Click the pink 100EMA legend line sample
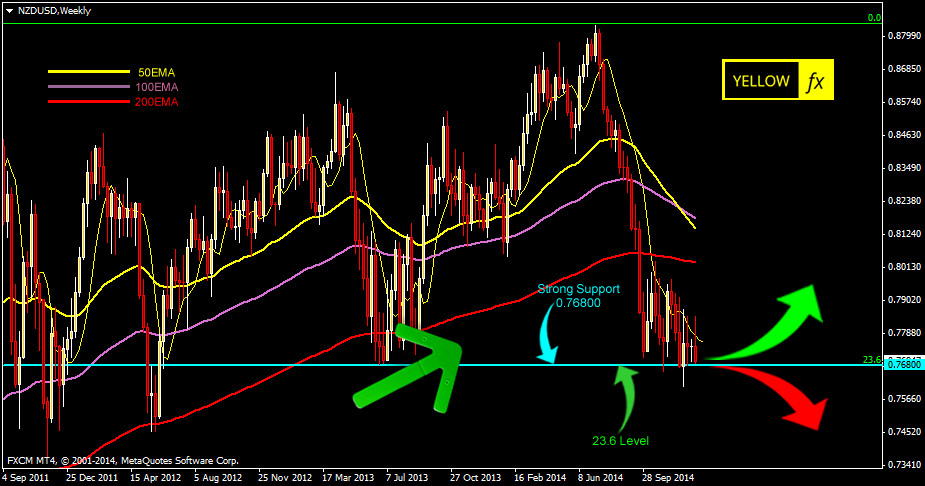The image size is (925, 486). [88, 87]
